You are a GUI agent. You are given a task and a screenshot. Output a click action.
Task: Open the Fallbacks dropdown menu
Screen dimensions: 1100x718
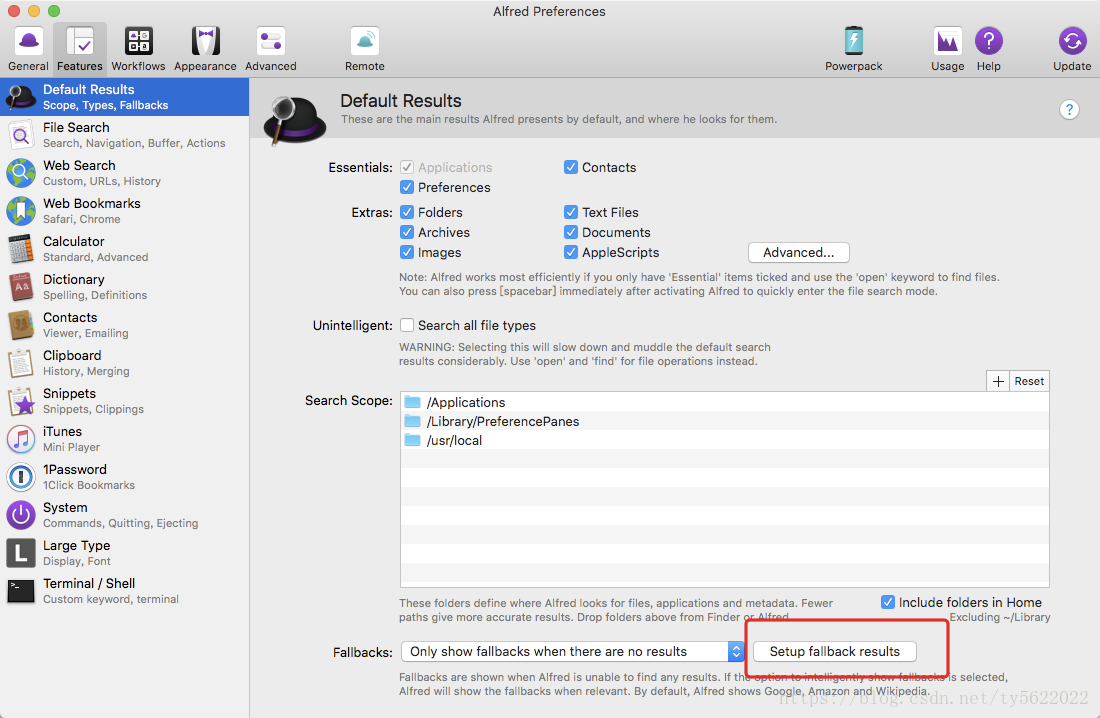click(x=572, y=651)
